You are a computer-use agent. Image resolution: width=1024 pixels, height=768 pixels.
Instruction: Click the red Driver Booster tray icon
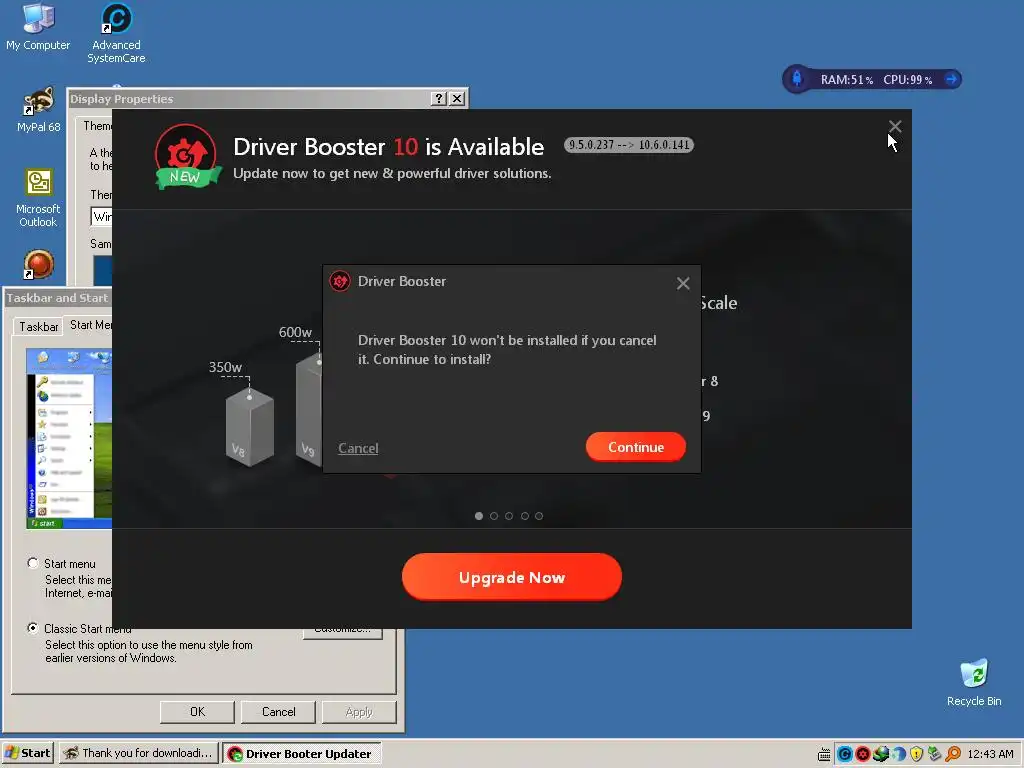[863, 754]
